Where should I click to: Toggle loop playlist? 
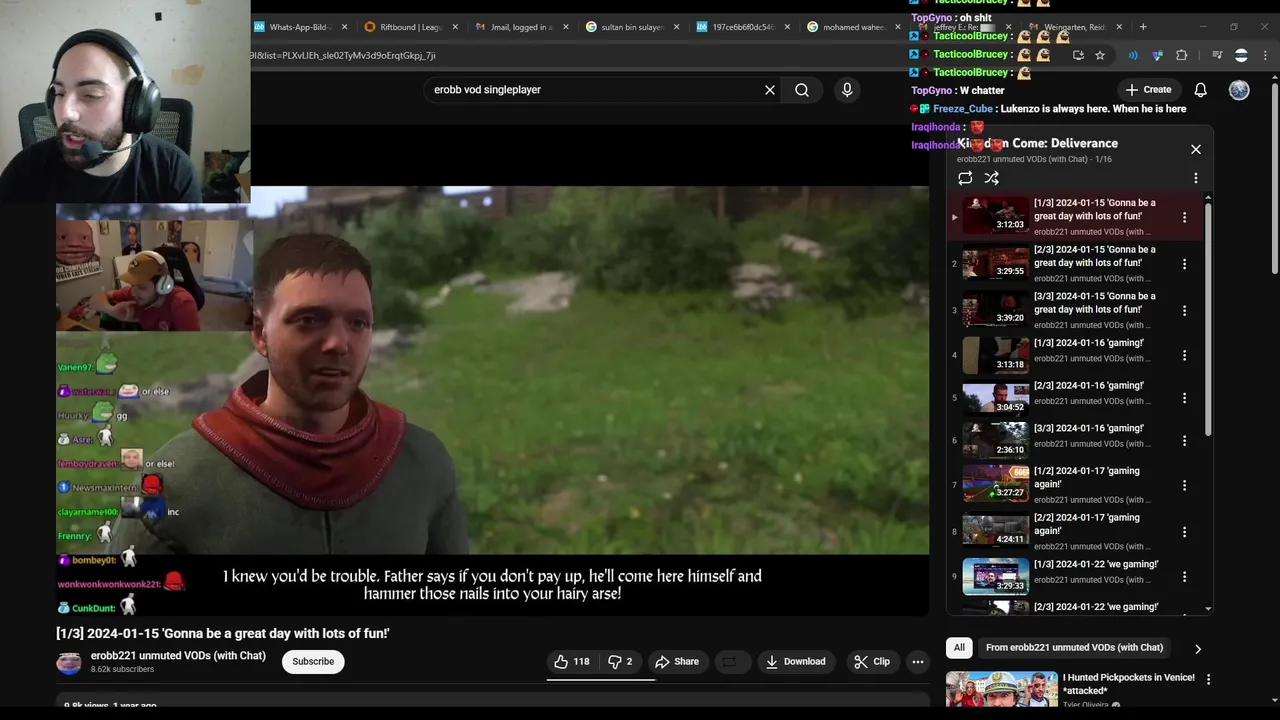pos(965,178)
